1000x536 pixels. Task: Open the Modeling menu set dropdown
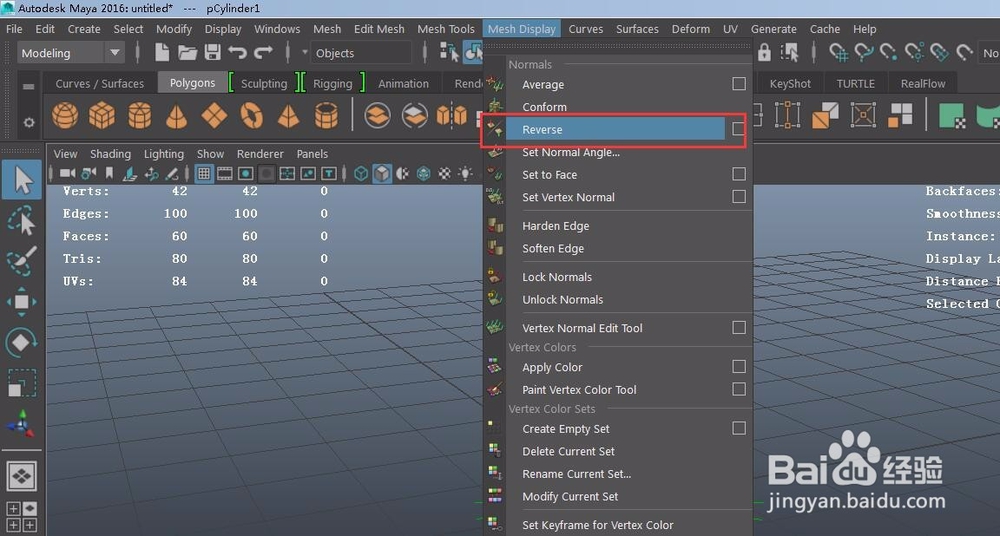[x=70, y=53]
